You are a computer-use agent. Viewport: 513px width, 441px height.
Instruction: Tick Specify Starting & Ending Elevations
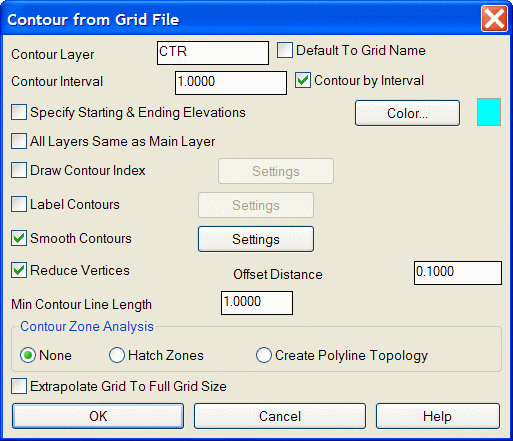click(19, 112)
